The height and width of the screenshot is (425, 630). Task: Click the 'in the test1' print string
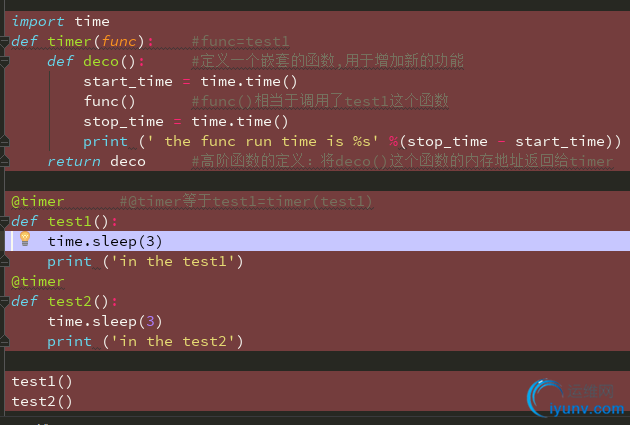point(180,261)
